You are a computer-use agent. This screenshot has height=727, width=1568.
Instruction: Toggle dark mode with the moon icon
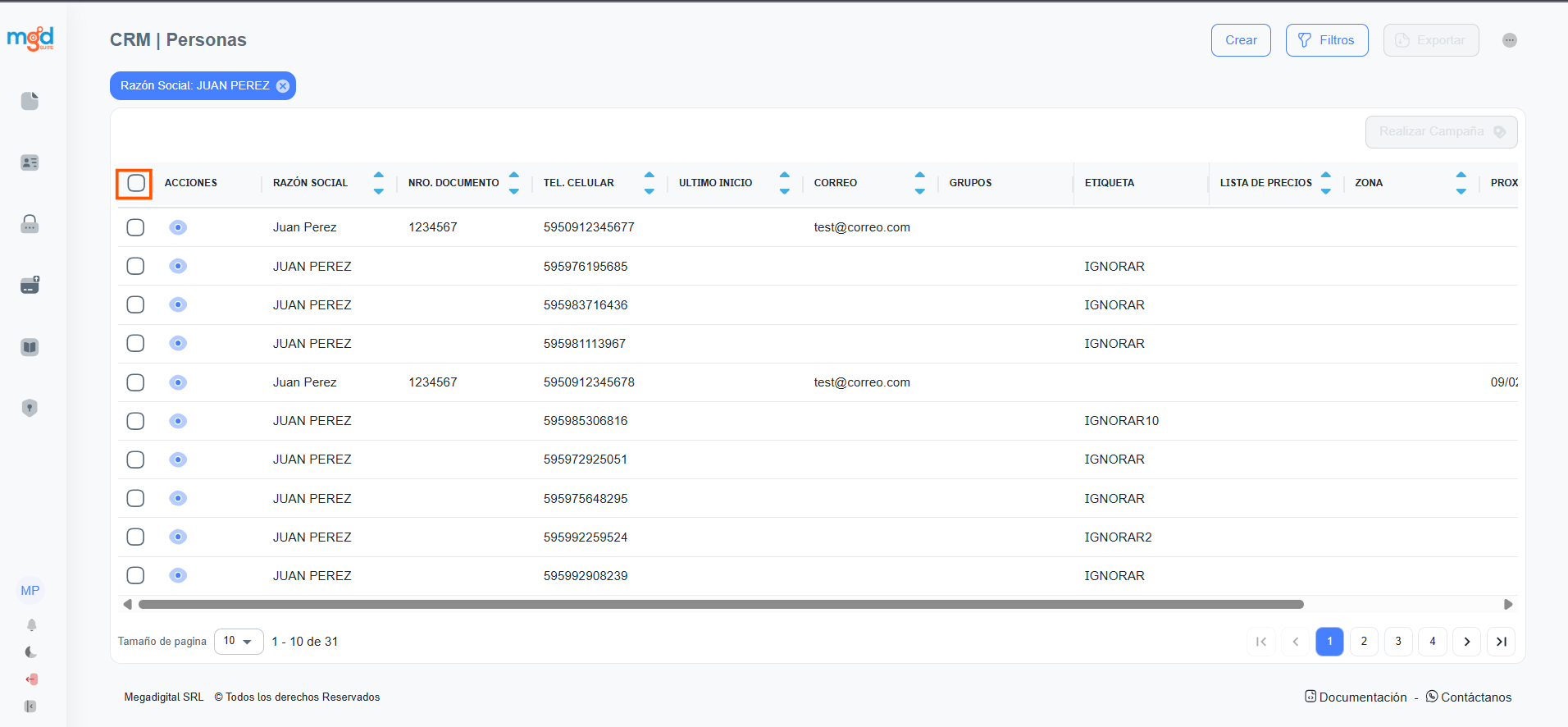pos(31,652)
